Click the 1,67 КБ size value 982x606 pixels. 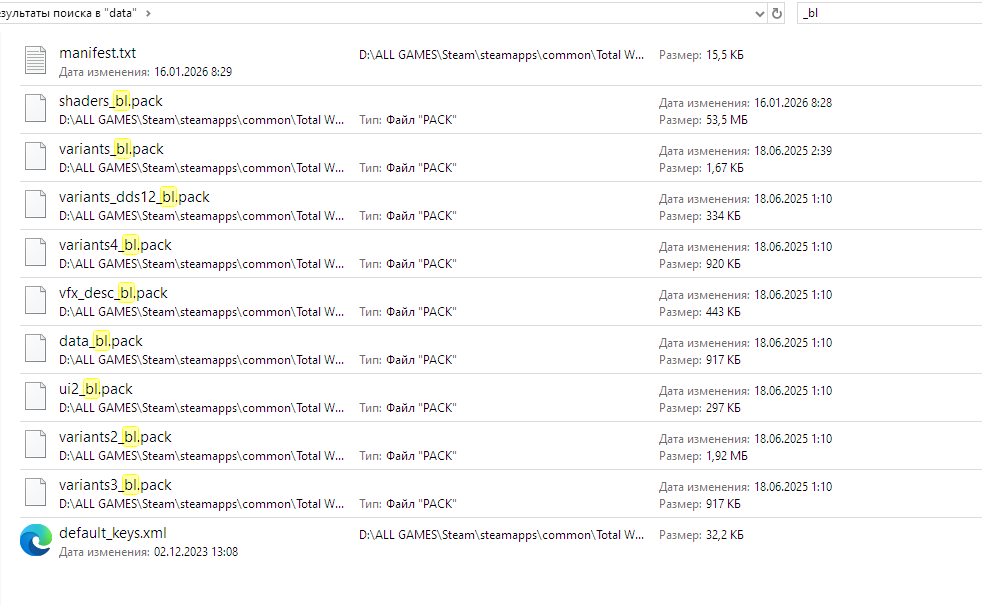725,168
